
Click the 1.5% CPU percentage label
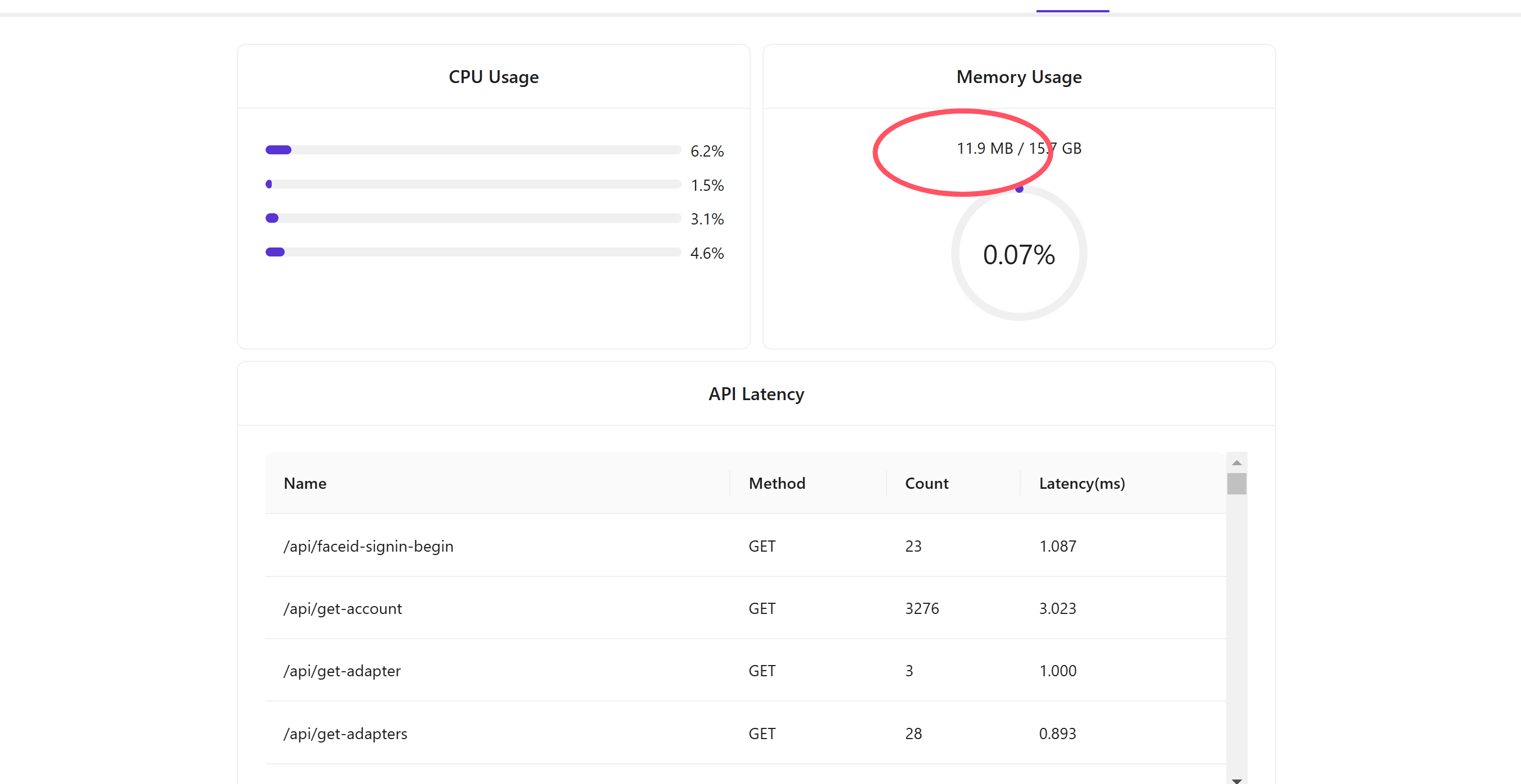click(707, 185)
